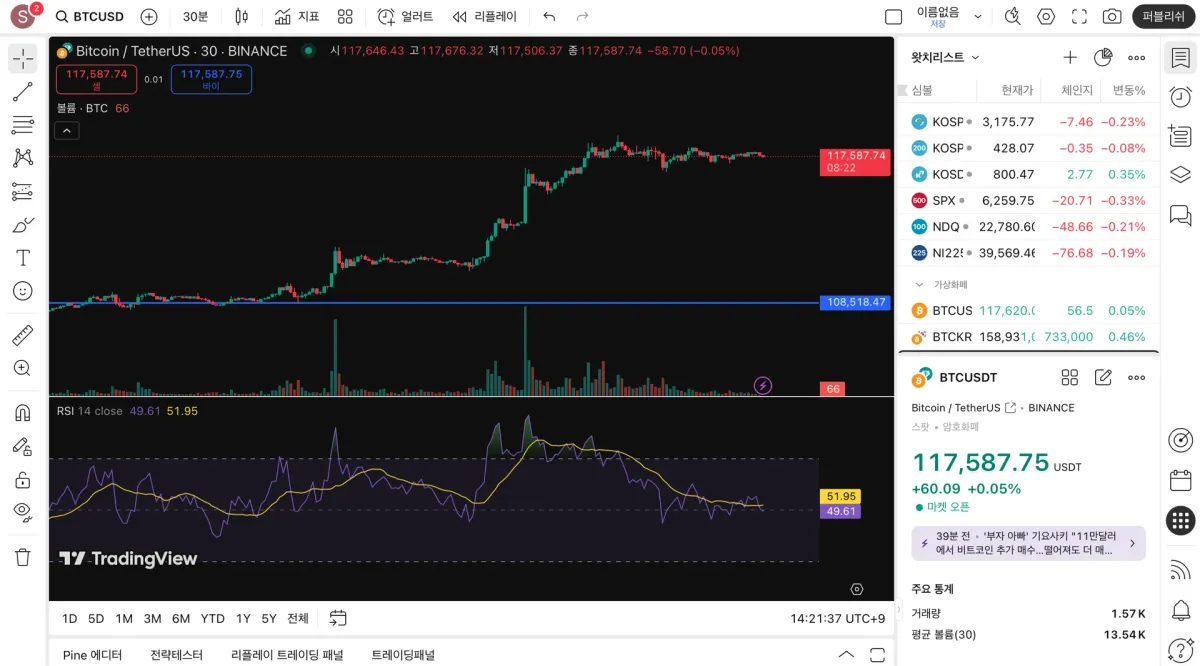Screen dimensions: 1200x666
Task: Open the BTCUSD symbol search
Action: tap(90, 17)
